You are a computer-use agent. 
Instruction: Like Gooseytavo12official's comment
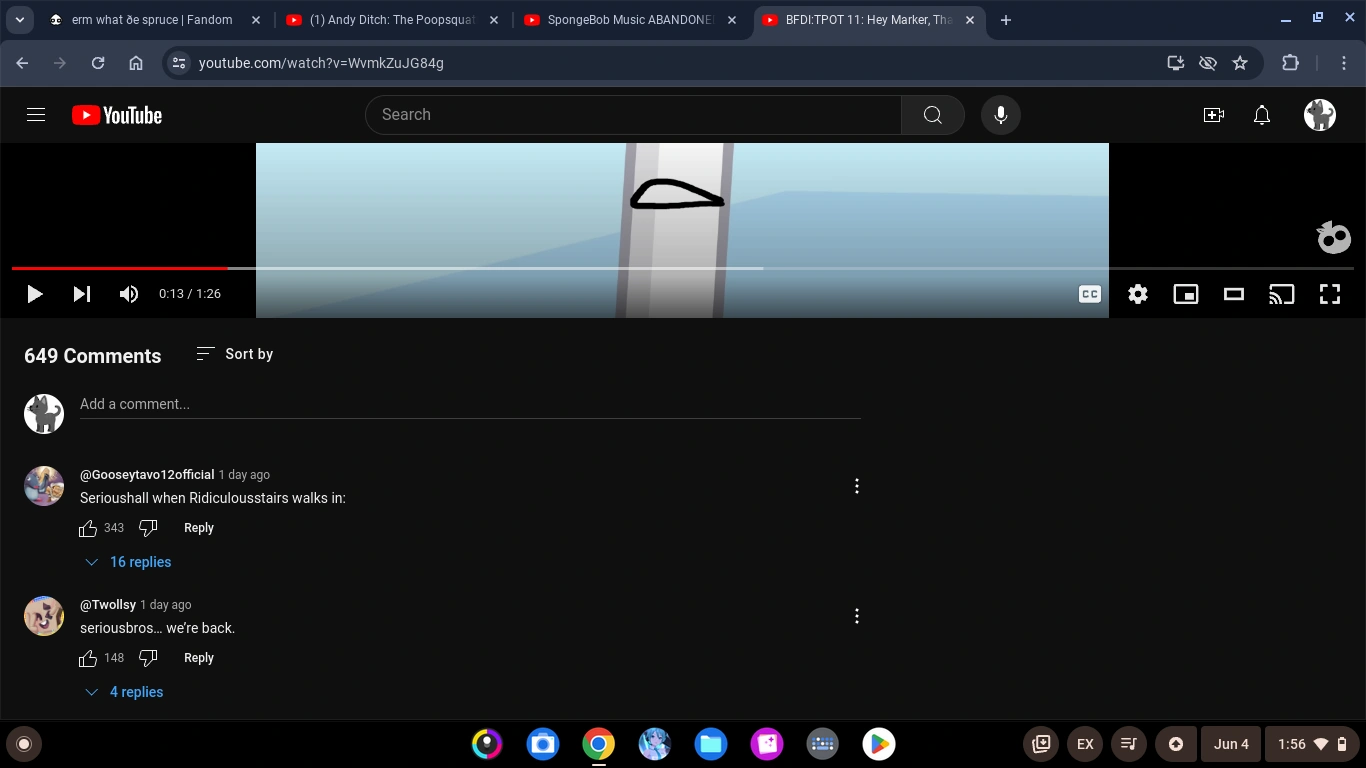point(88,528)
